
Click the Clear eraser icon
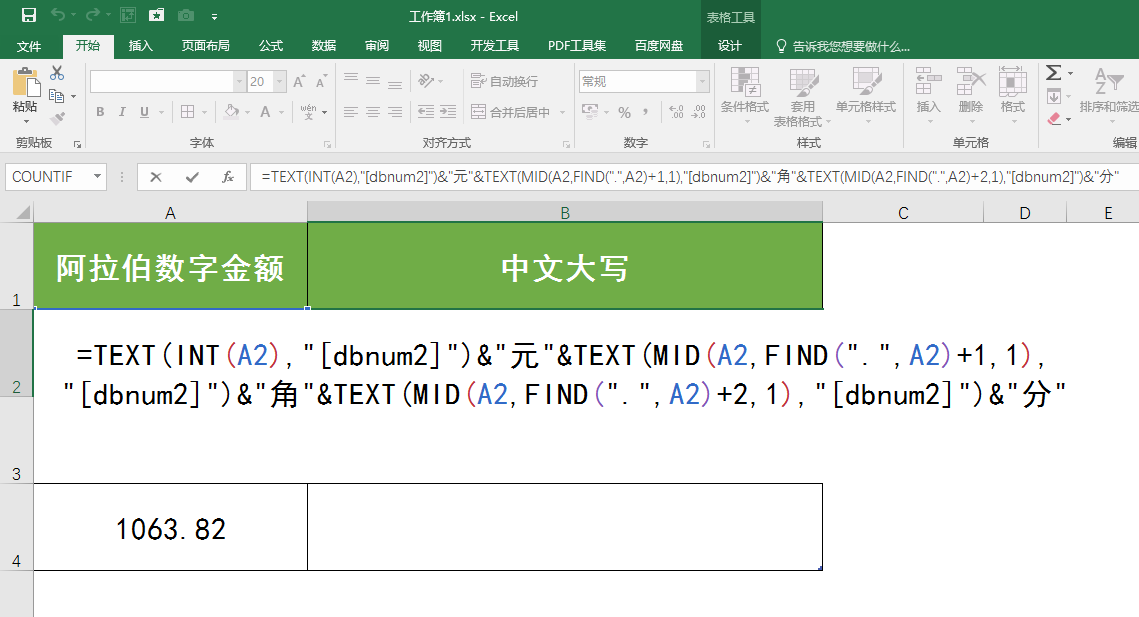[1054, 118]
